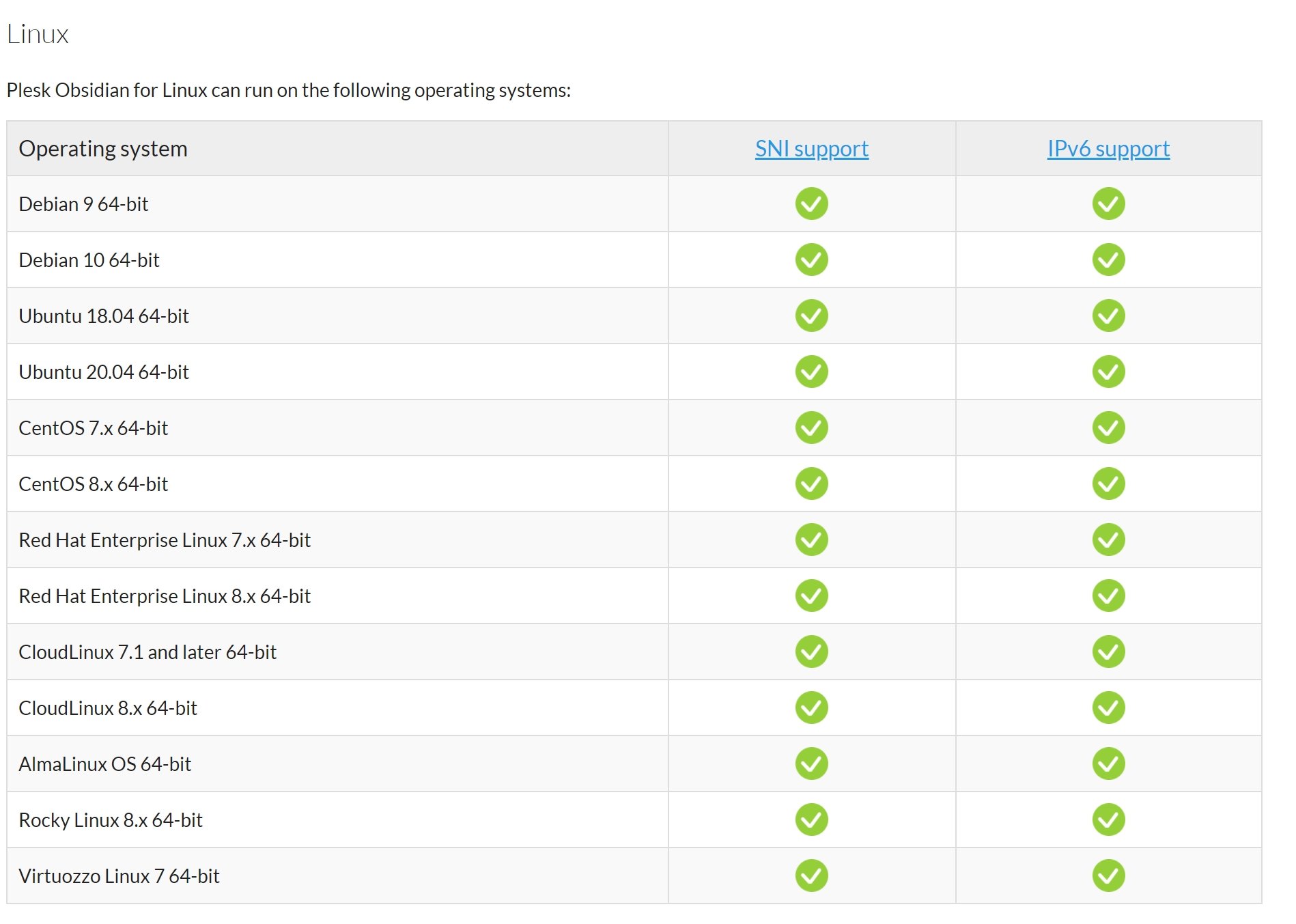Viewport: 1296px width, 924px height.
Task: Click IPv6 checkmark icon for Debian 9
Action: [1108, 204]
